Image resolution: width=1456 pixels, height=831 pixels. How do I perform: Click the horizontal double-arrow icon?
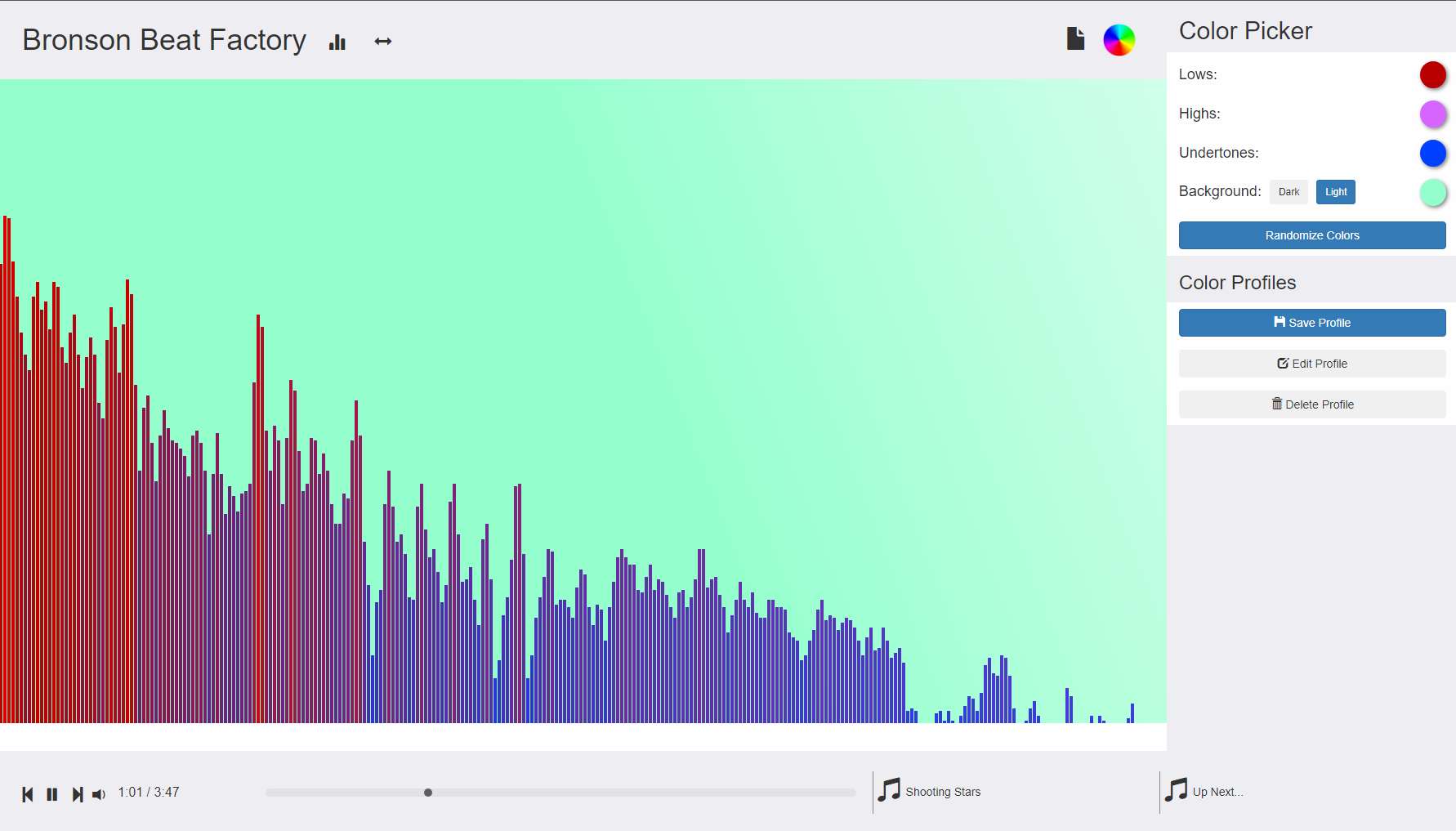383,42
